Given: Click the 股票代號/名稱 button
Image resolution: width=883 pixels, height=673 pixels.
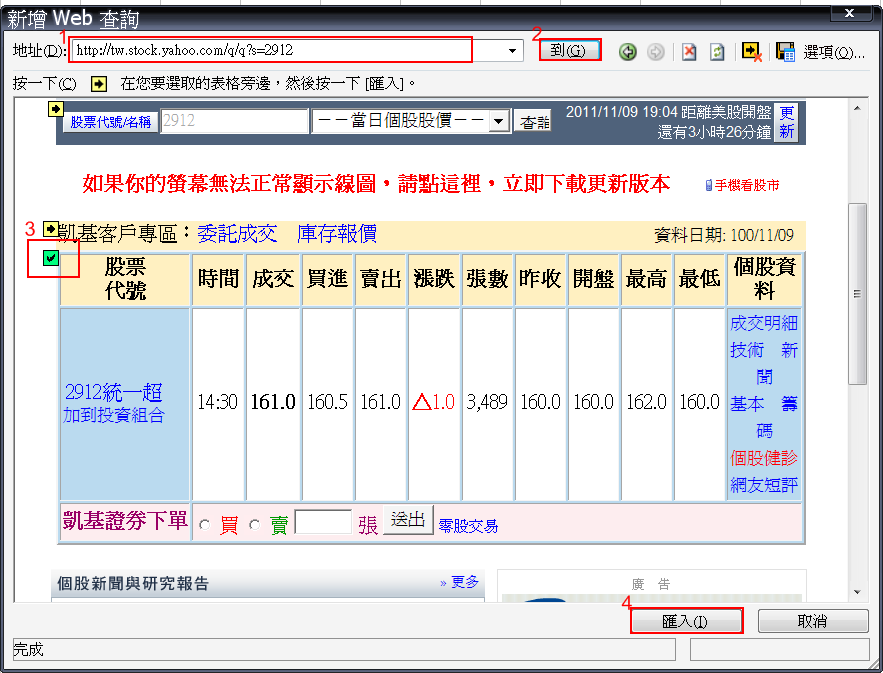Looking at the screenshot, I should tap(110, 122).
